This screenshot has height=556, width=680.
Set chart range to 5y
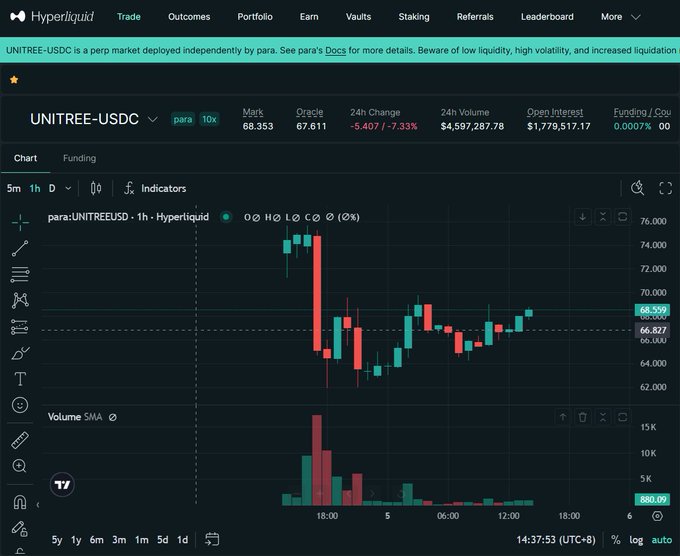pos(57,540)
